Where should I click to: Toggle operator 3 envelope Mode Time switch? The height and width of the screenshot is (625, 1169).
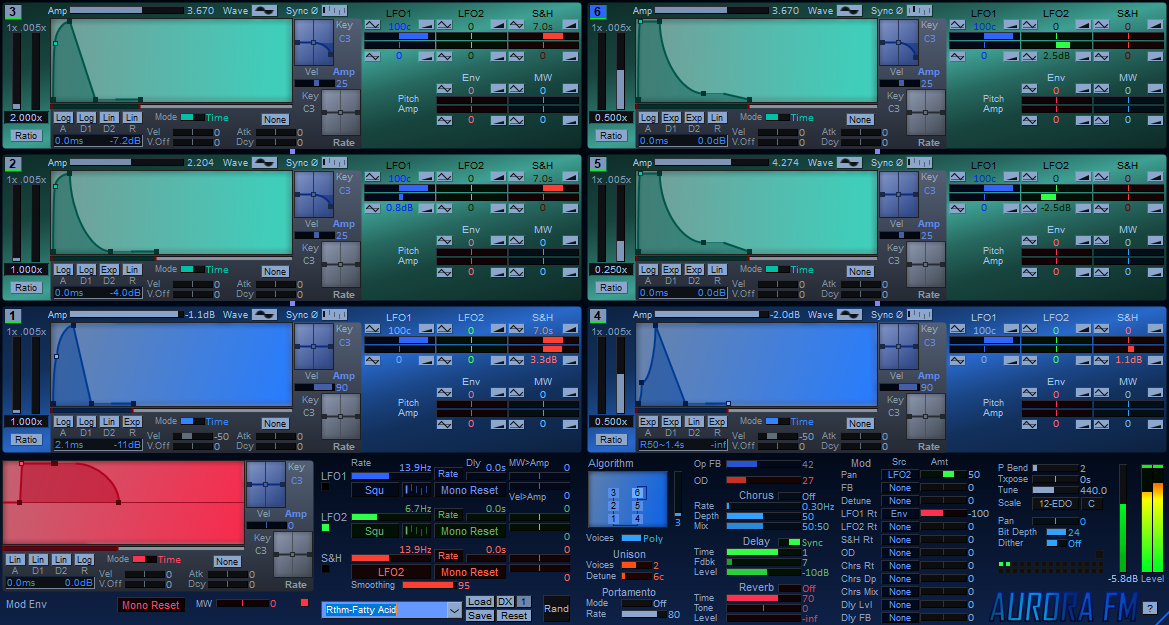(x=192, y=117)
